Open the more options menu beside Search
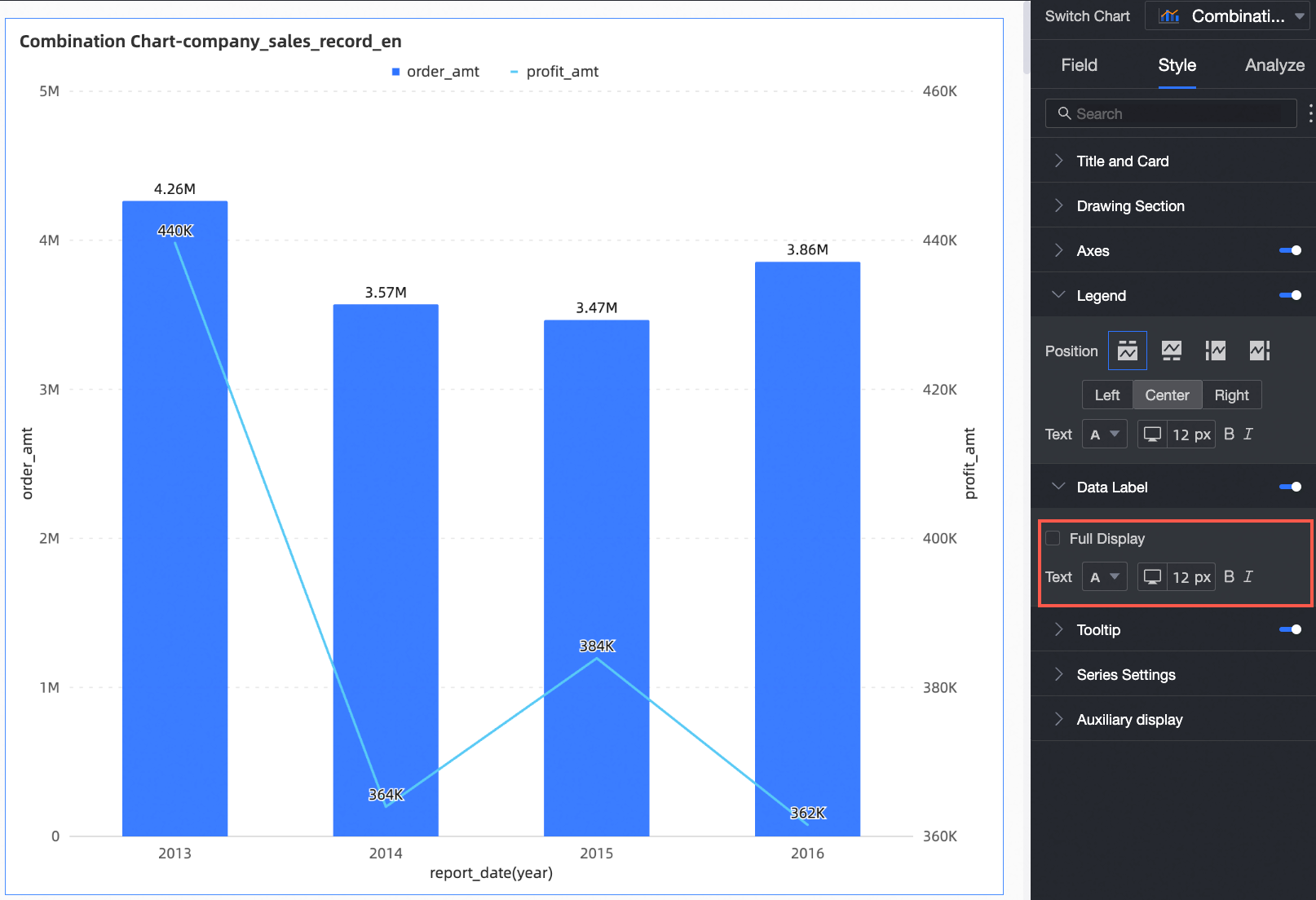1316x900 pixels. pyautogui.click(x=1310, y=113)
